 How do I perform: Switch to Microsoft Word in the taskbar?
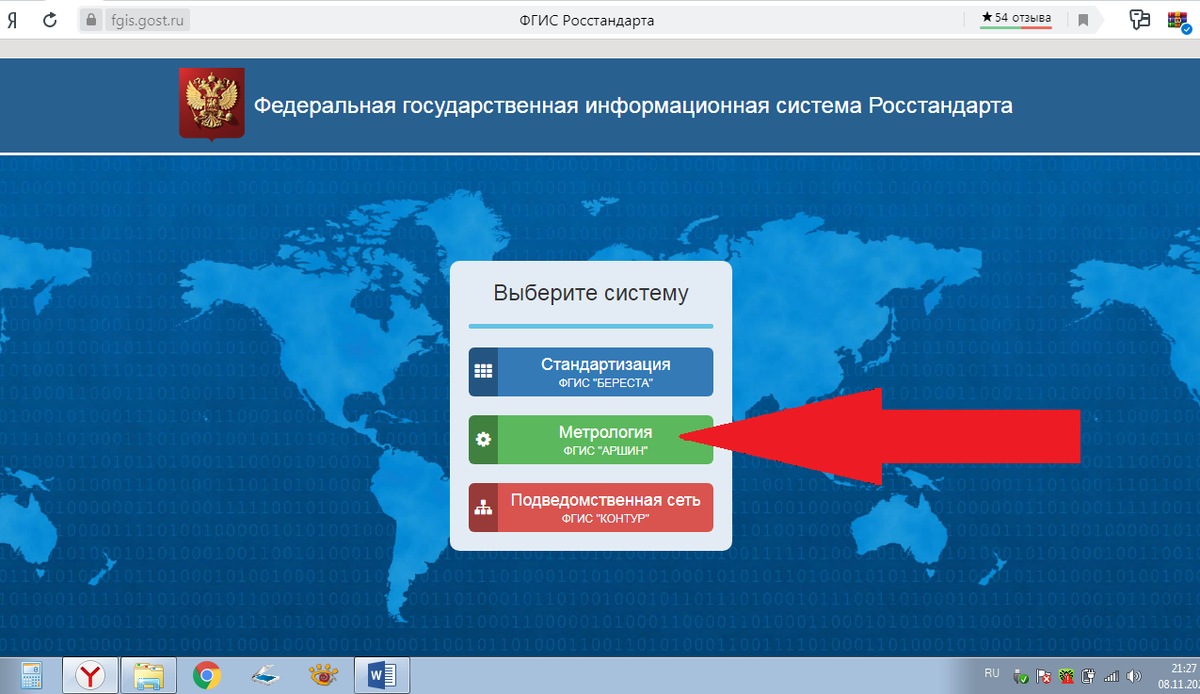pos(381,675)
